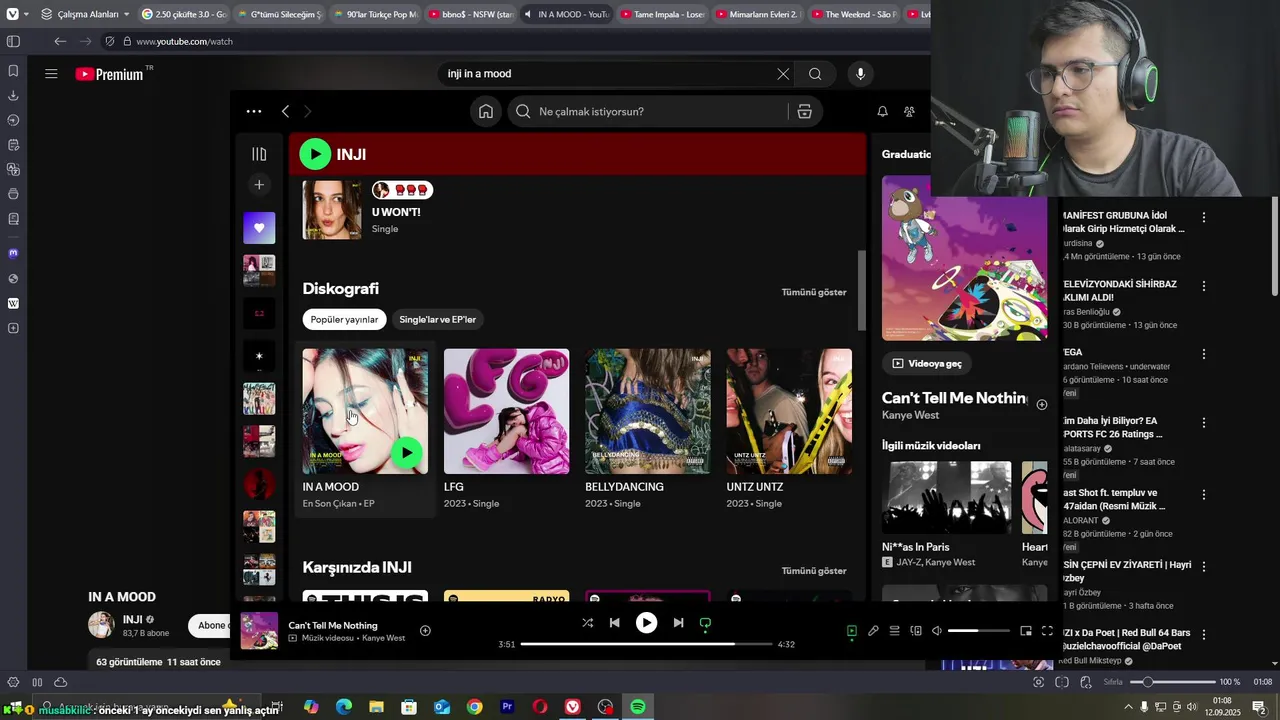The height and width of the screenshot is (720, 1280).
Task: Open Kanye West artist link in Now Playing panel
Action: 910,415
